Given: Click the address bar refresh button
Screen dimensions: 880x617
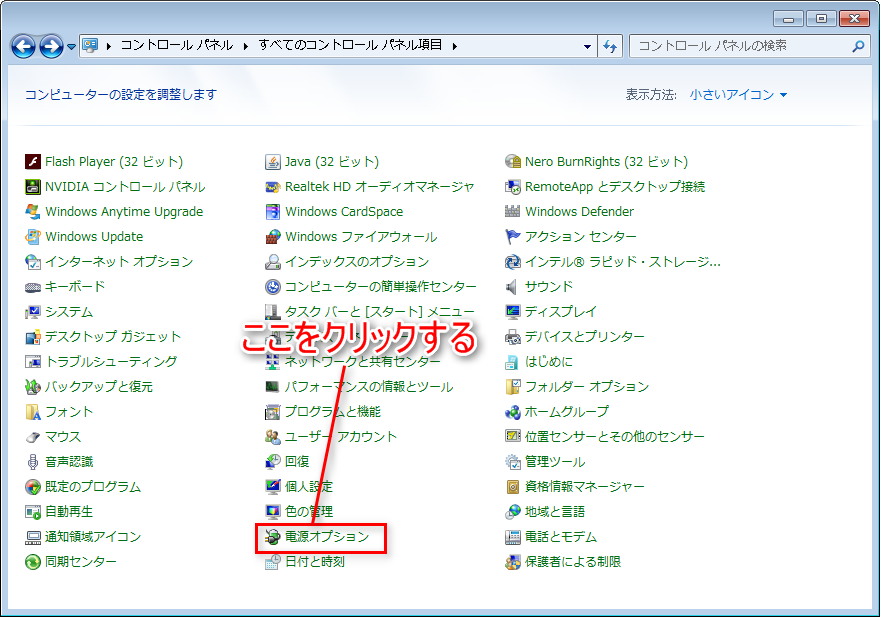Looking at the screenshot, I should coord(610,46).
